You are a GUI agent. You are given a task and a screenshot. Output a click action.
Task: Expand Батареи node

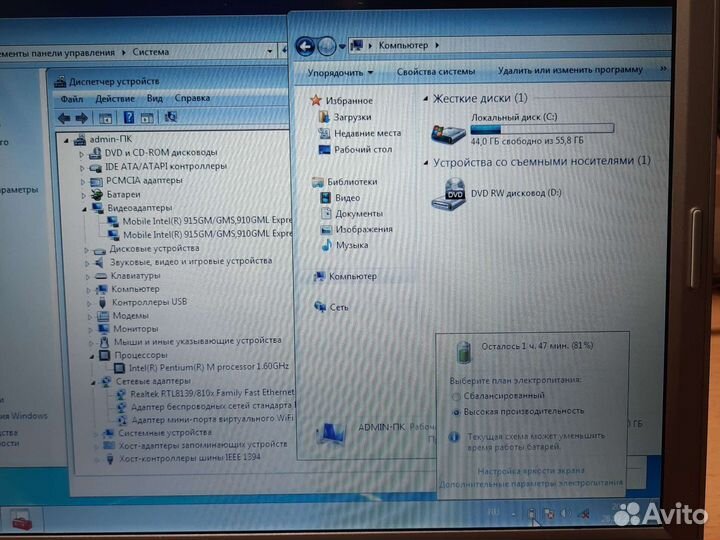coord(84,196)
